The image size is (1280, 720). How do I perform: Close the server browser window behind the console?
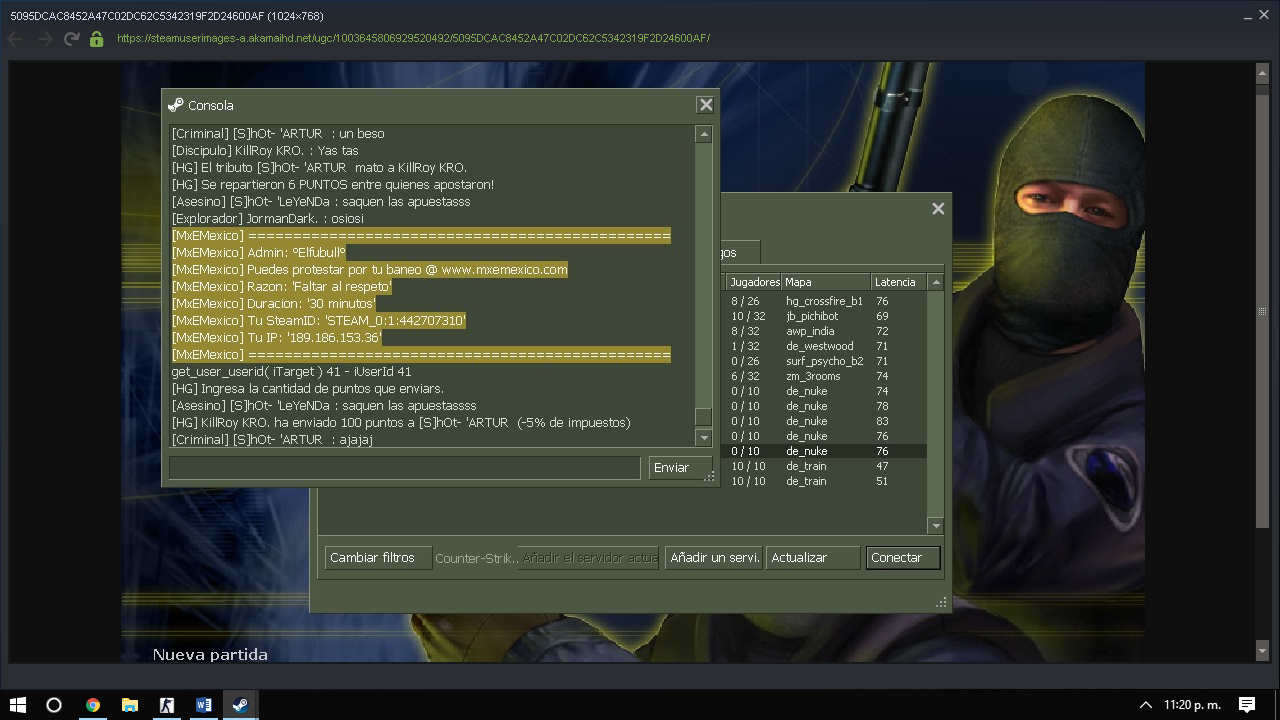(x=938, y=209)
